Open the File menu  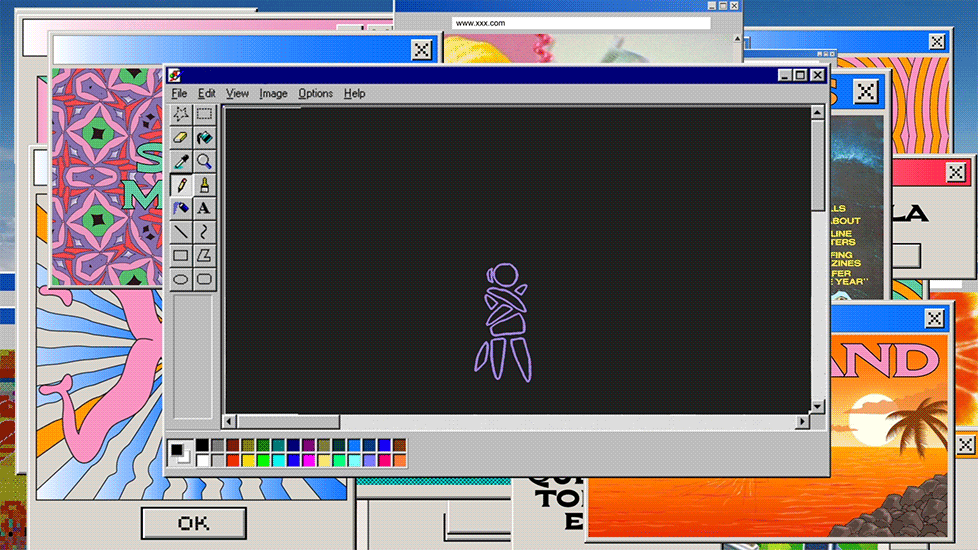(x=179, y=94)
